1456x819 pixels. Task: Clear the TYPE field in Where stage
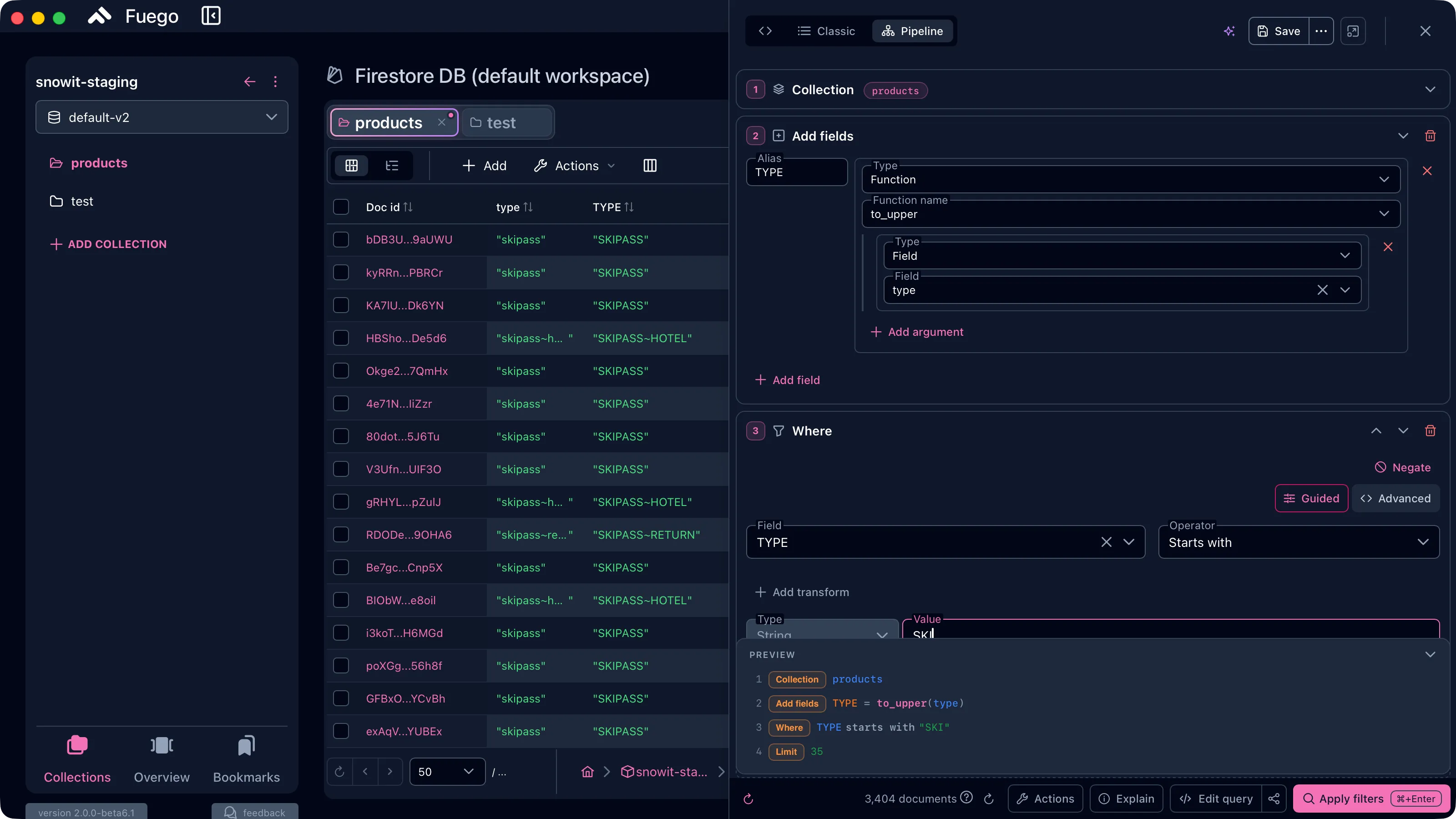(x=1106, y=542)
